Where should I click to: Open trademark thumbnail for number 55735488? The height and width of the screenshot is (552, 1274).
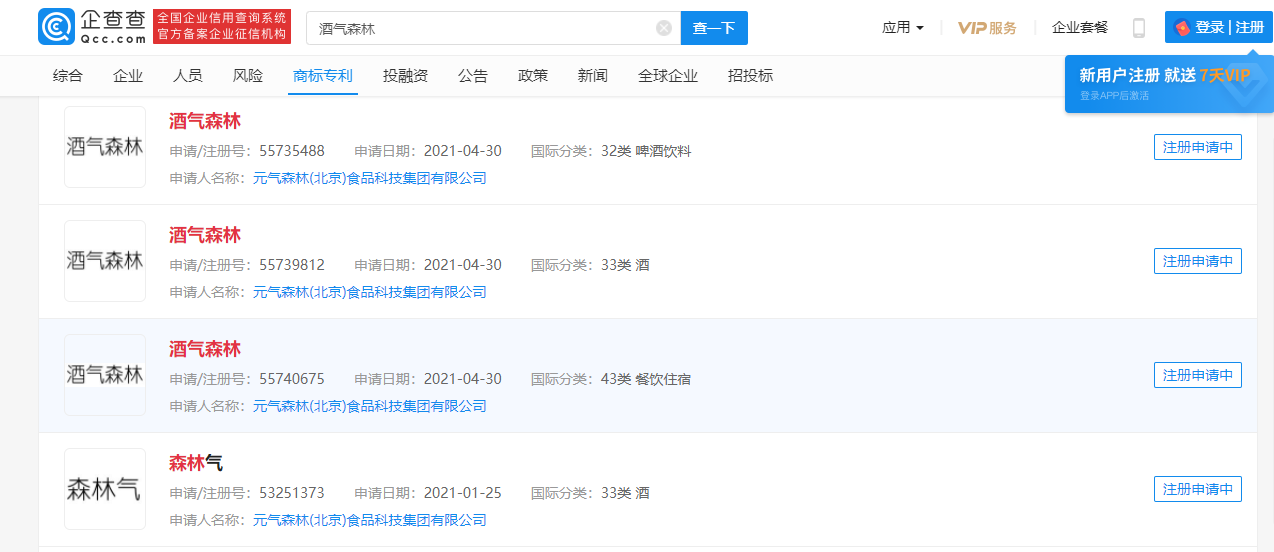[x=105, y=147]
